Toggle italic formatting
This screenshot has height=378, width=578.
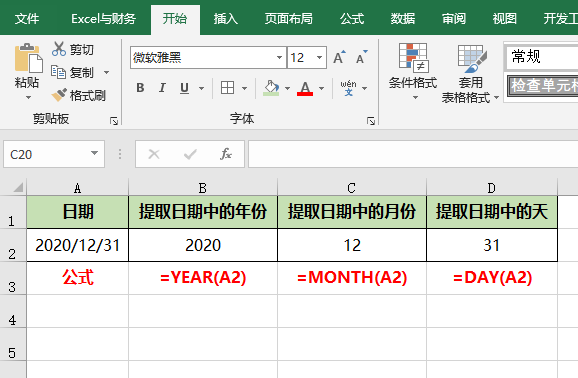point(162,88)
